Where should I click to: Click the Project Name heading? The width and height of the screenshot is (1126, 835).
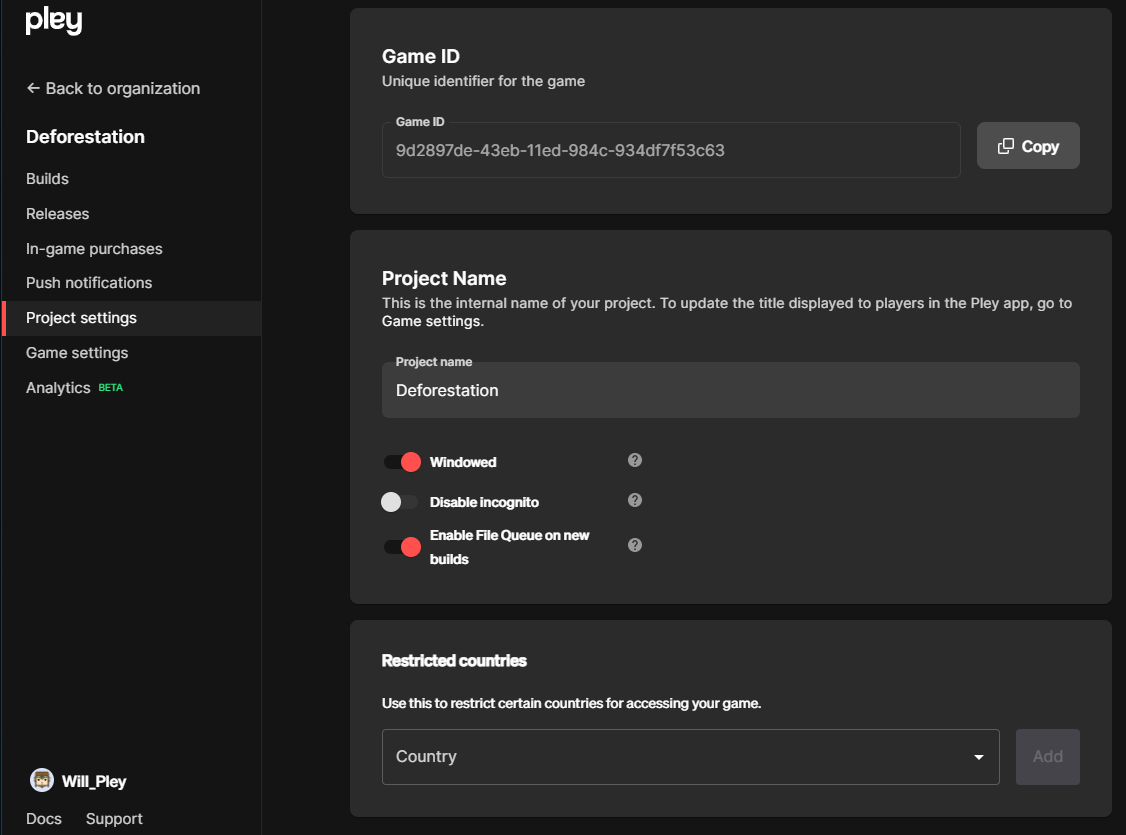click(x=444, y=278)
